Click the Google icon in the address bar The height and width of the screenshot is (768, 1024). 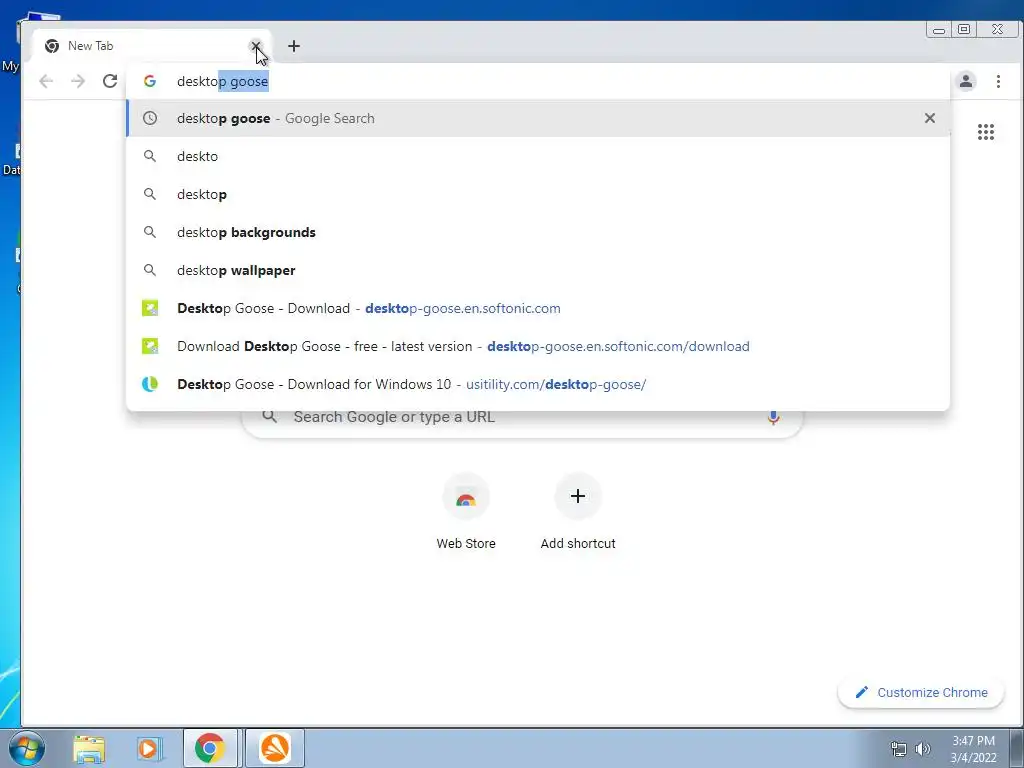click(150, 81)
